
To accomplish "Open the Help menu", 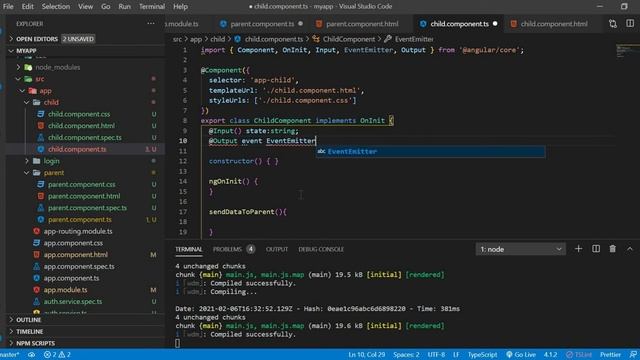I will tap(180, 7).
